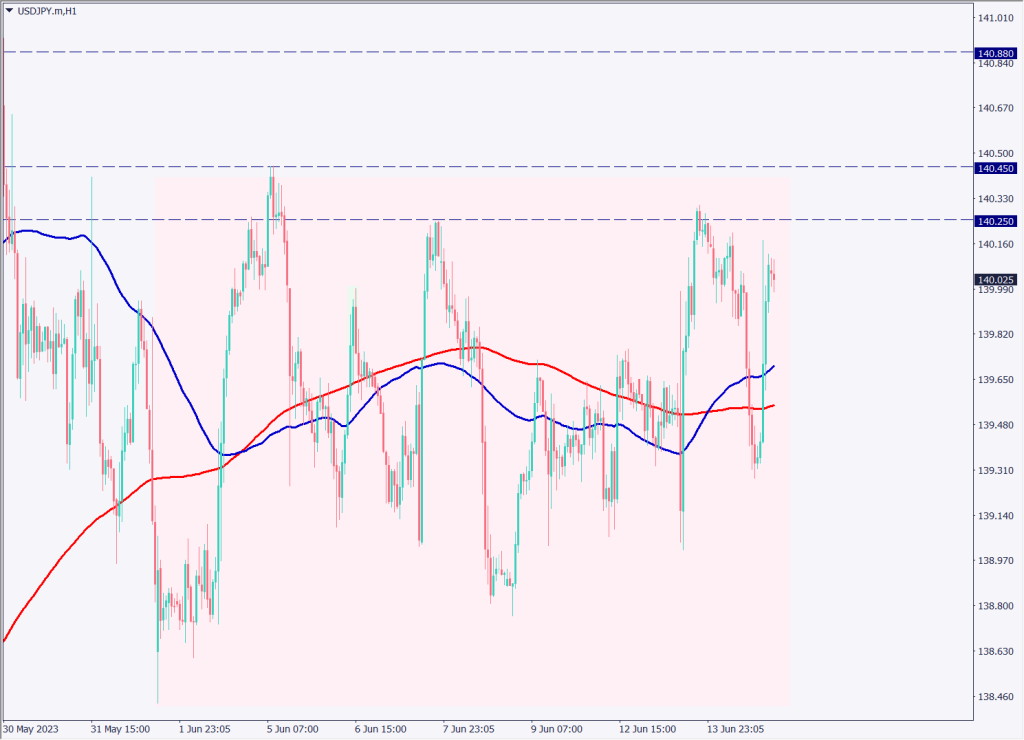Click the 138.970 price scale value
Viewport: 1024px width, 740px height.
pos(996,560)
